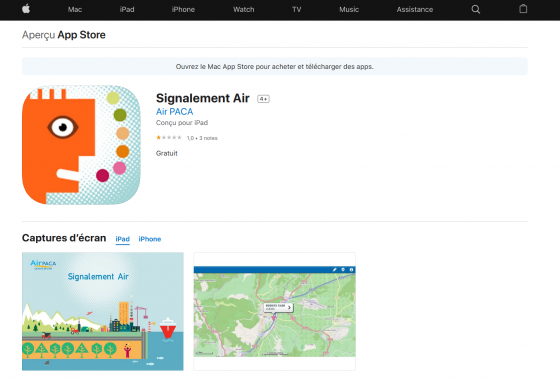Open the iPad navigation item
This screenshot has height=380, width=560.
tap(127, 10)
